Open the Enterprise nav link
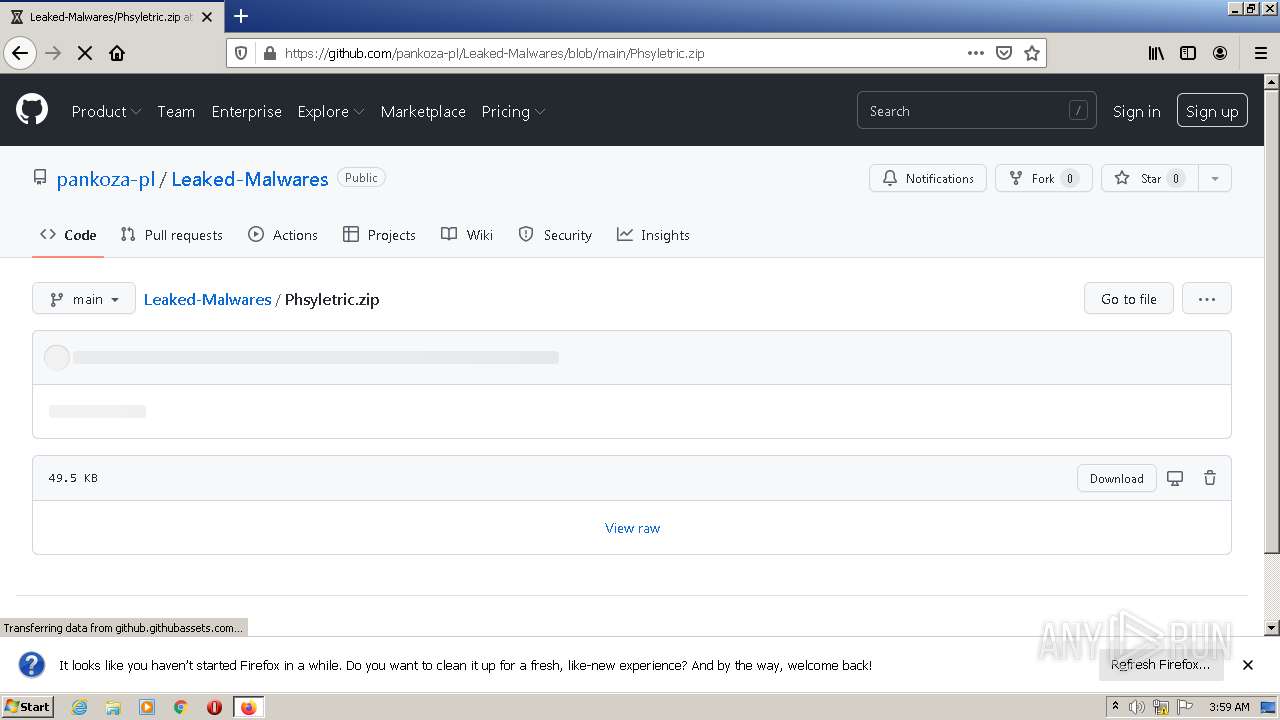 [x=246, y=111]
